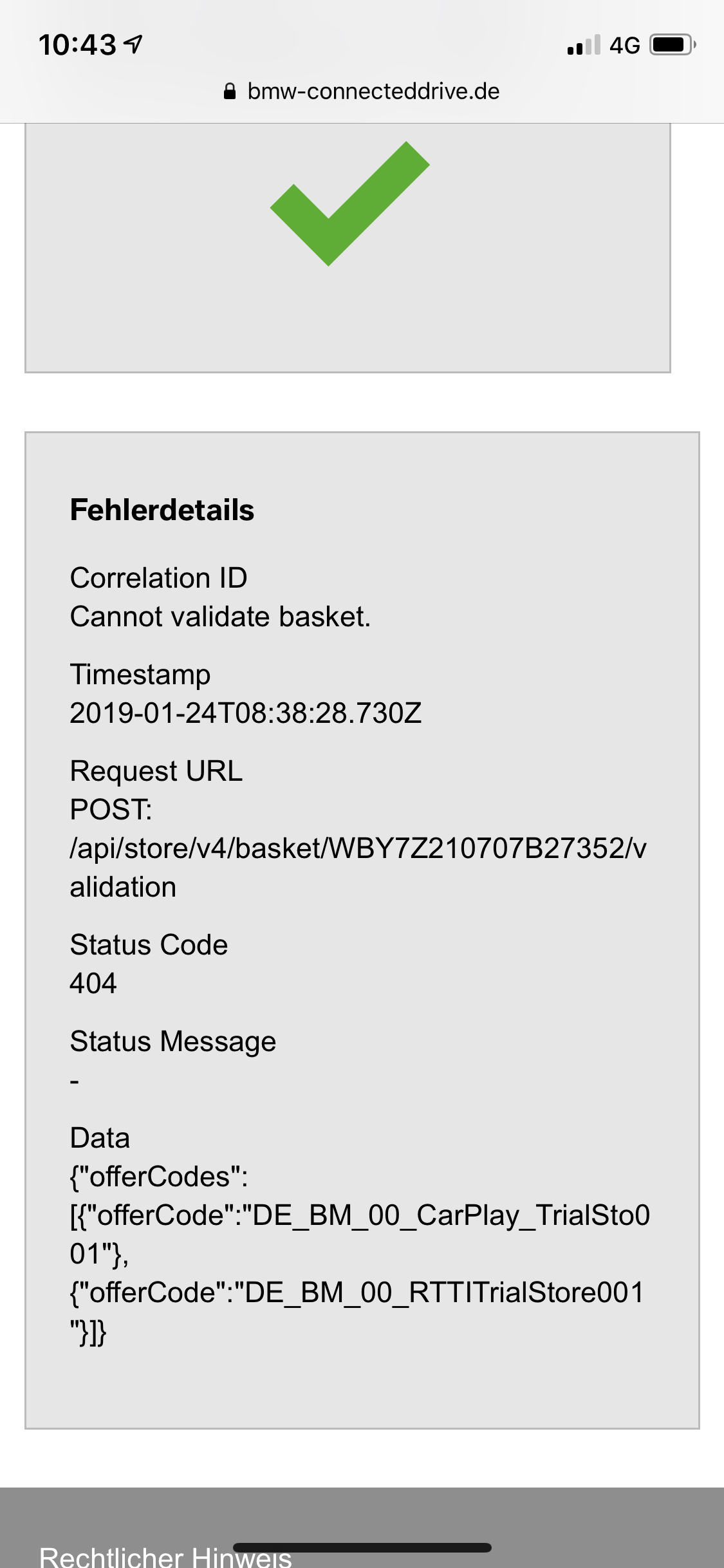Screen dimensions: 724x1568
Task: Tap the Correlation ID label
Action: 159,578
